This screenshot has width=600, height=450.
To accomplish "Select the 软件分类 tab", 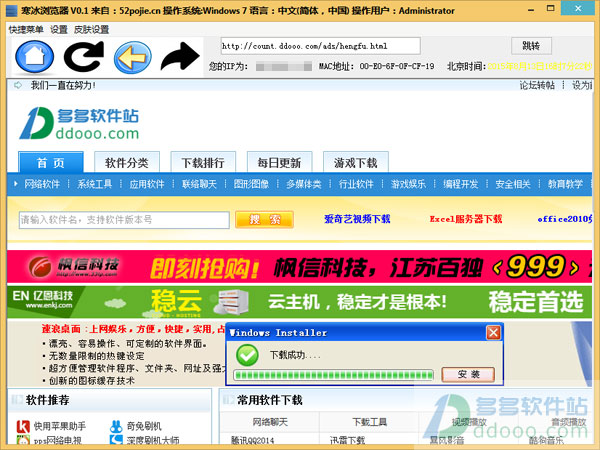I will (127, 163).
